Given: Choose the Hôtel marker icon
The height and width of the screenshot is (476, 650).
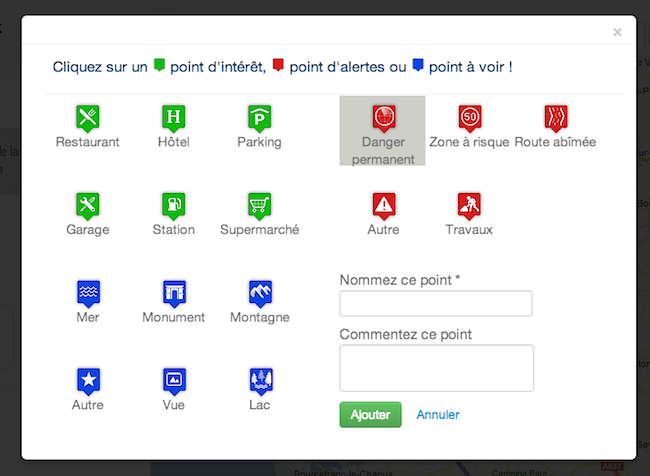Looking at the screenshot, I should 174,118.
